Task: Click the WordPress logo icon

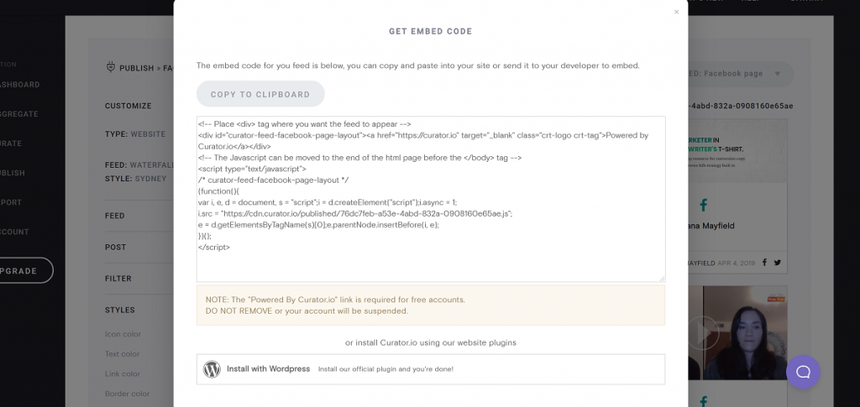Action: click(x=212, y=369)
